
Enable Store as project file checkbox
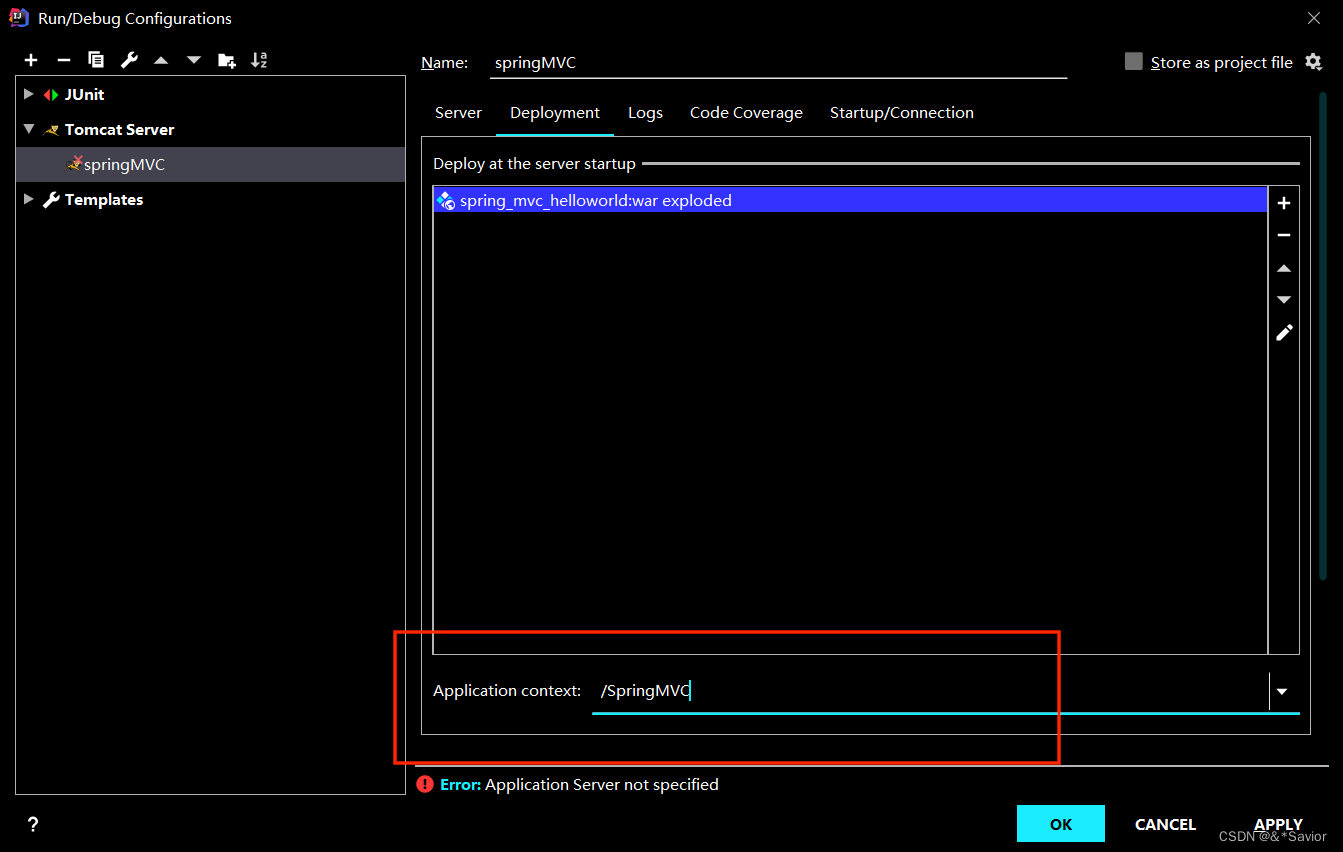(1133, 62)
